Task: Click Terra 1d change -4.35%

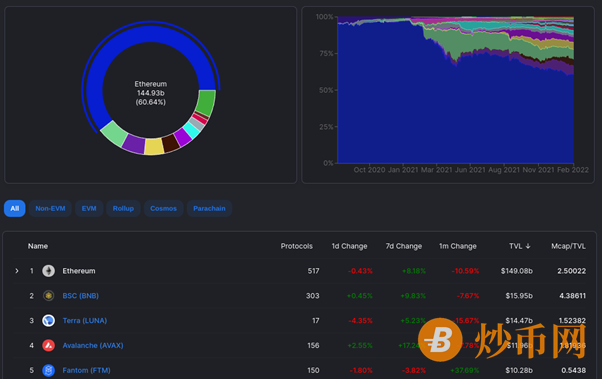Action: [x=360, y=321]
